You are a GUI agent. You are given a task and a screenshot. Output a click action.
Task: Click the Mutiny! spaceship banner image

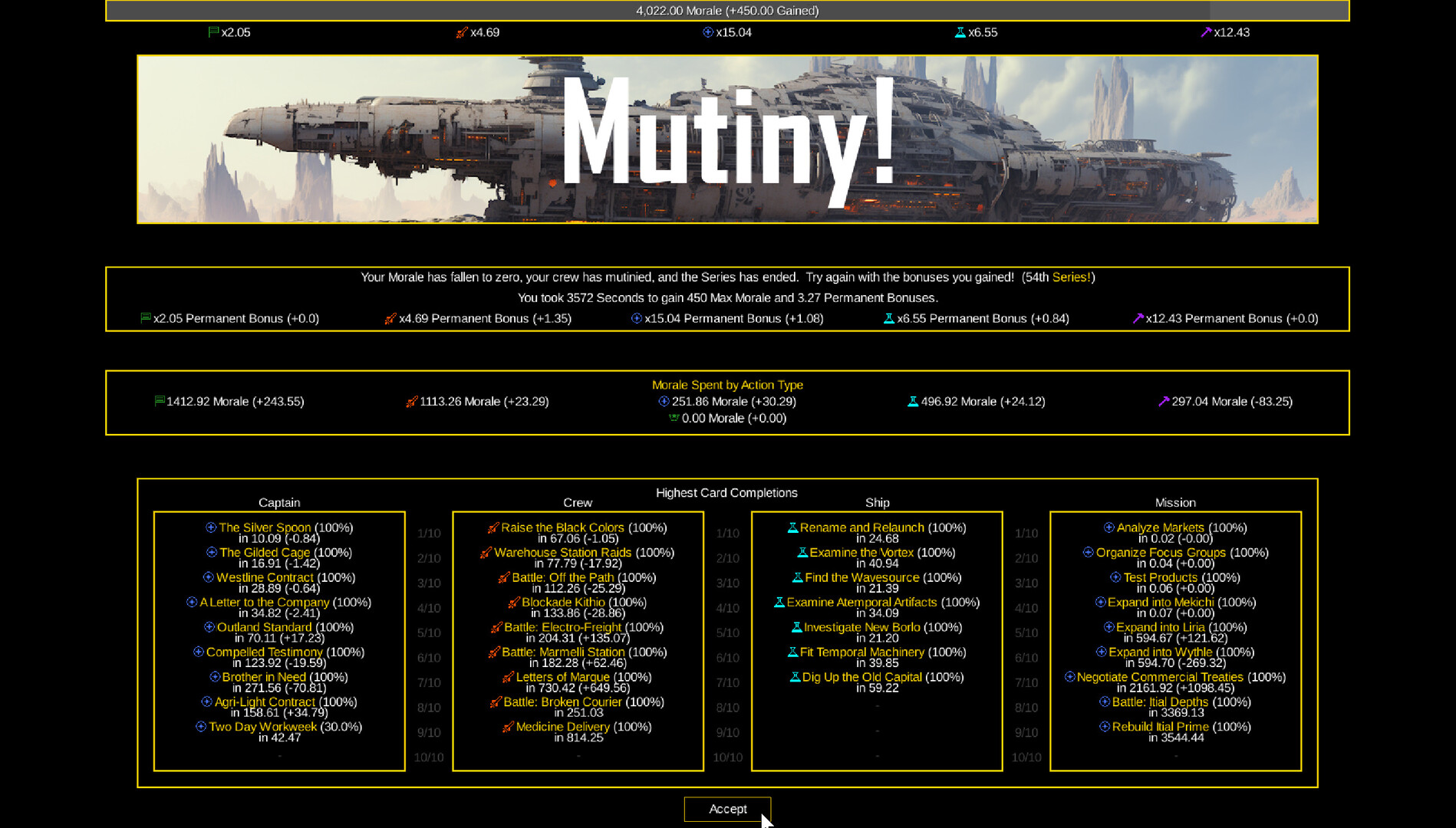(x=727, y=139)
